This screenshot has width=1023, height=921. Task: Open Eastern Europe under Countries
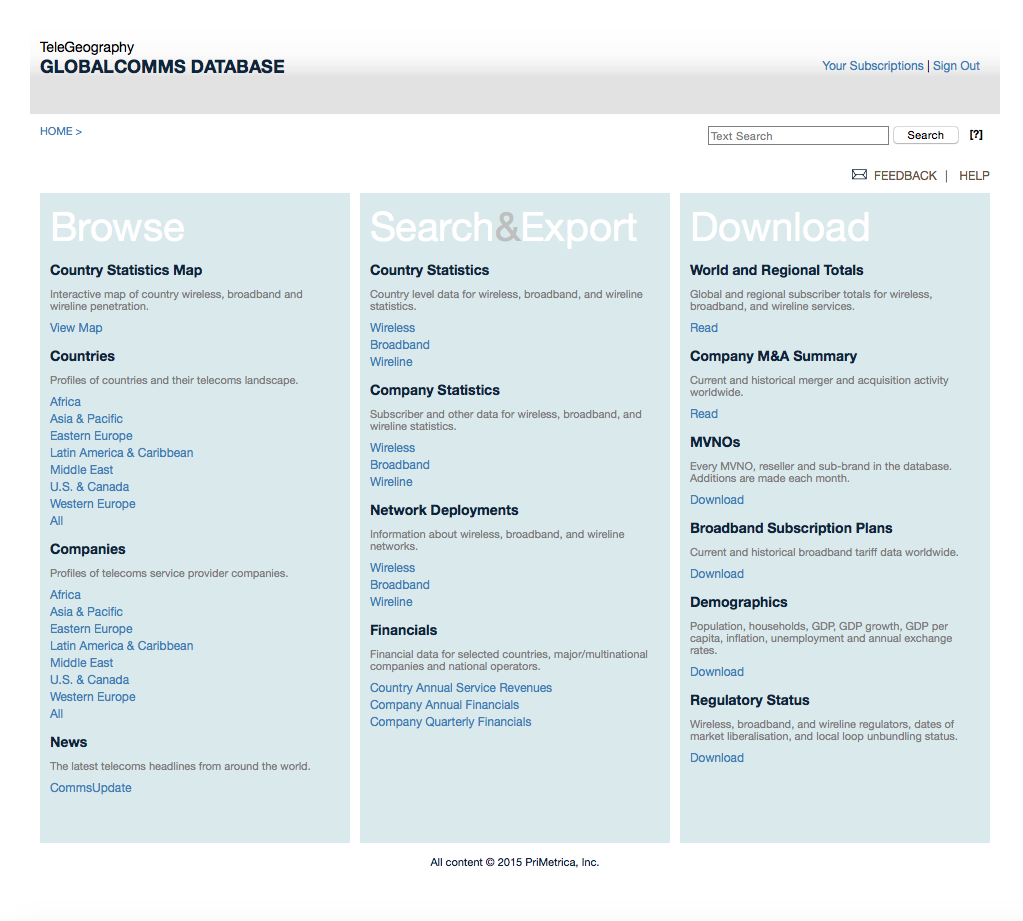point(91,436)
